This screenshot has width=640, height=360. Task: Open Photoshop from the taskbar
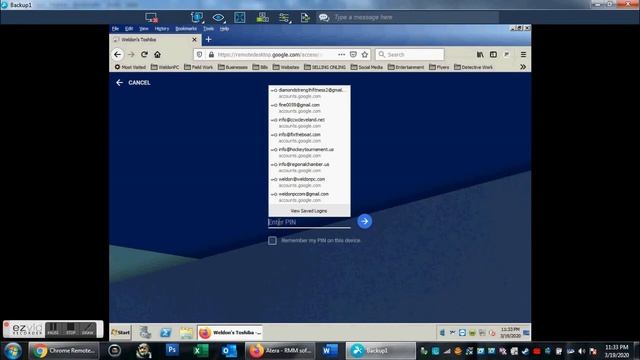point(172,351)
